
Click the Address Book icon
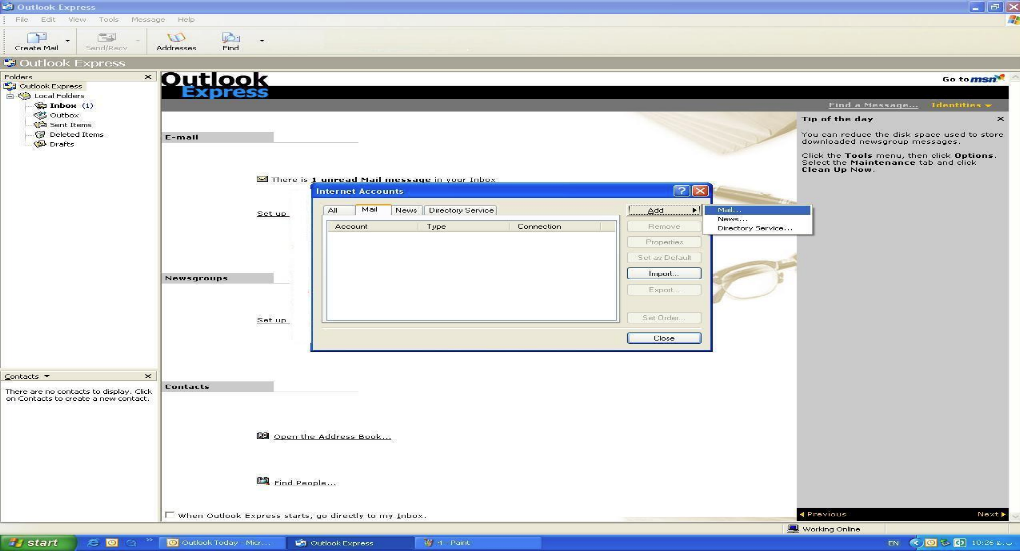click(263, 436)
